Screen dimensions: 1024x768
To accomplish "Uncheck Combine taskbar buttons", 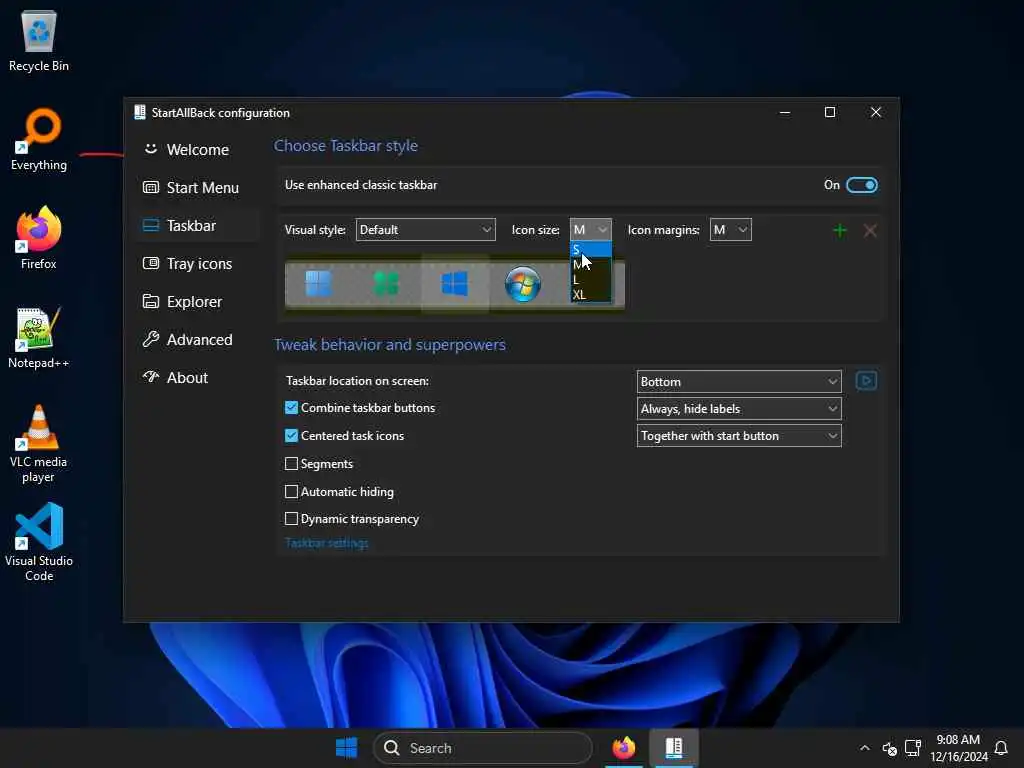I will click(x=291, y=408).
